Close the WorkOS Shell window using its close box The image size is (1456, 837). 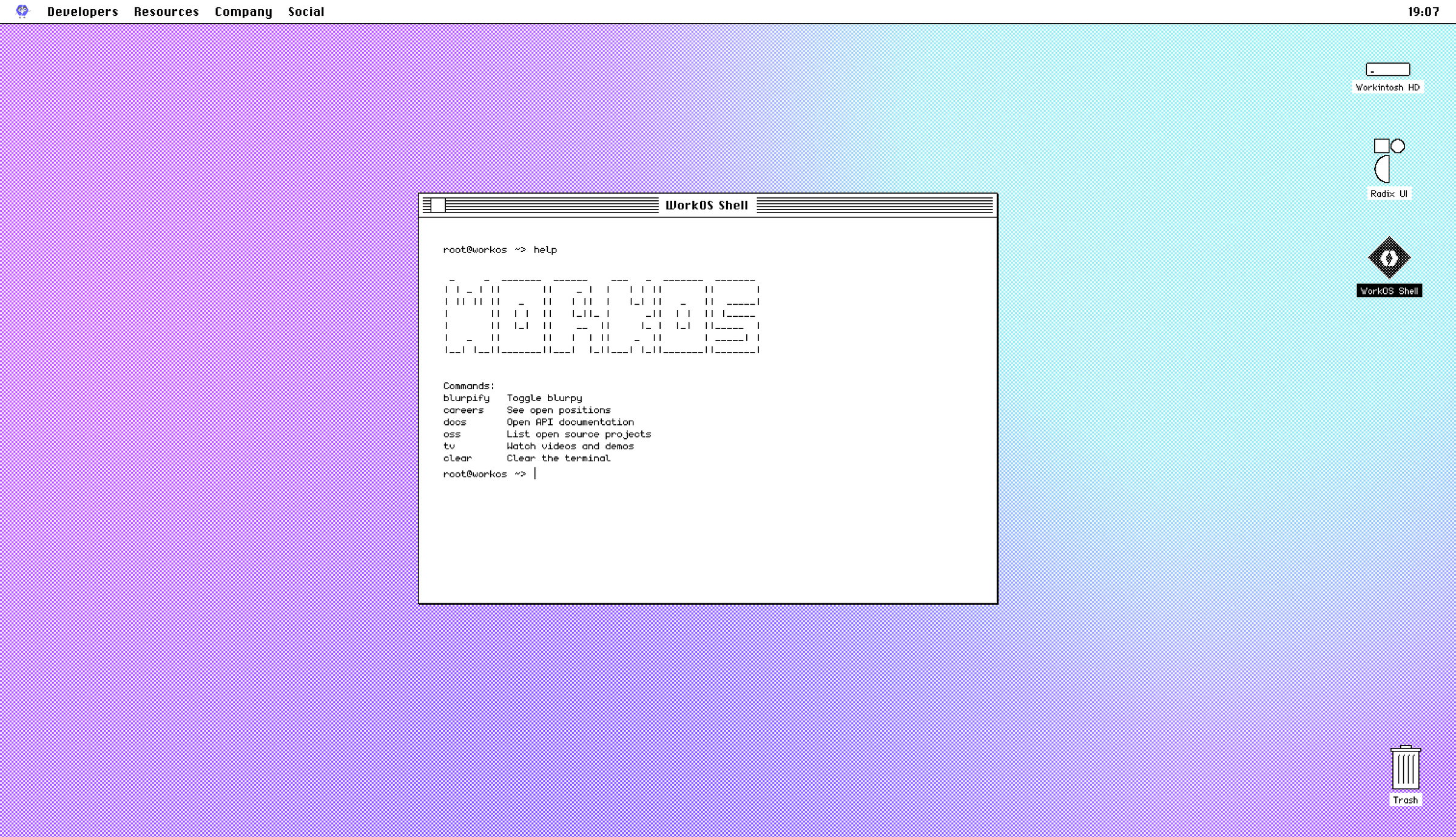point(438,205)
